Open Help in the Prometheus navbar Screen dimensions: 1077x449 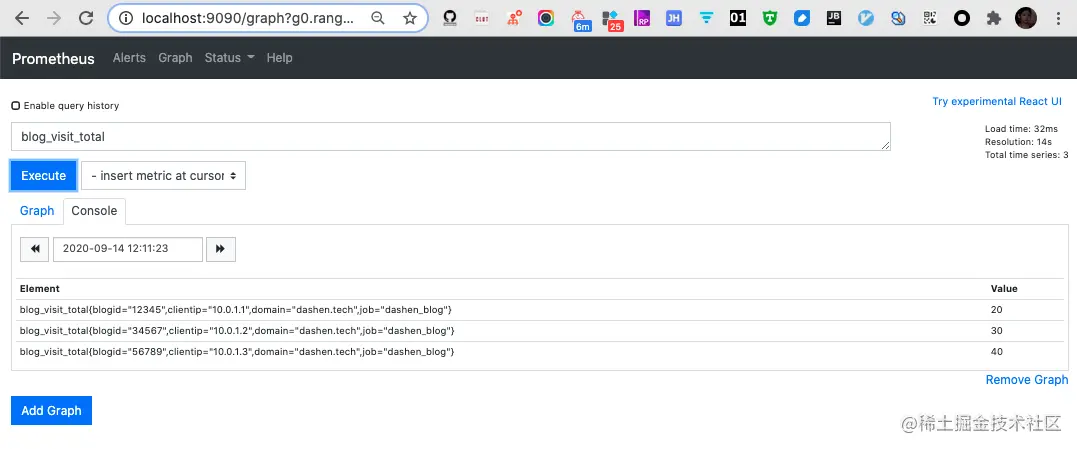point(280,58)
